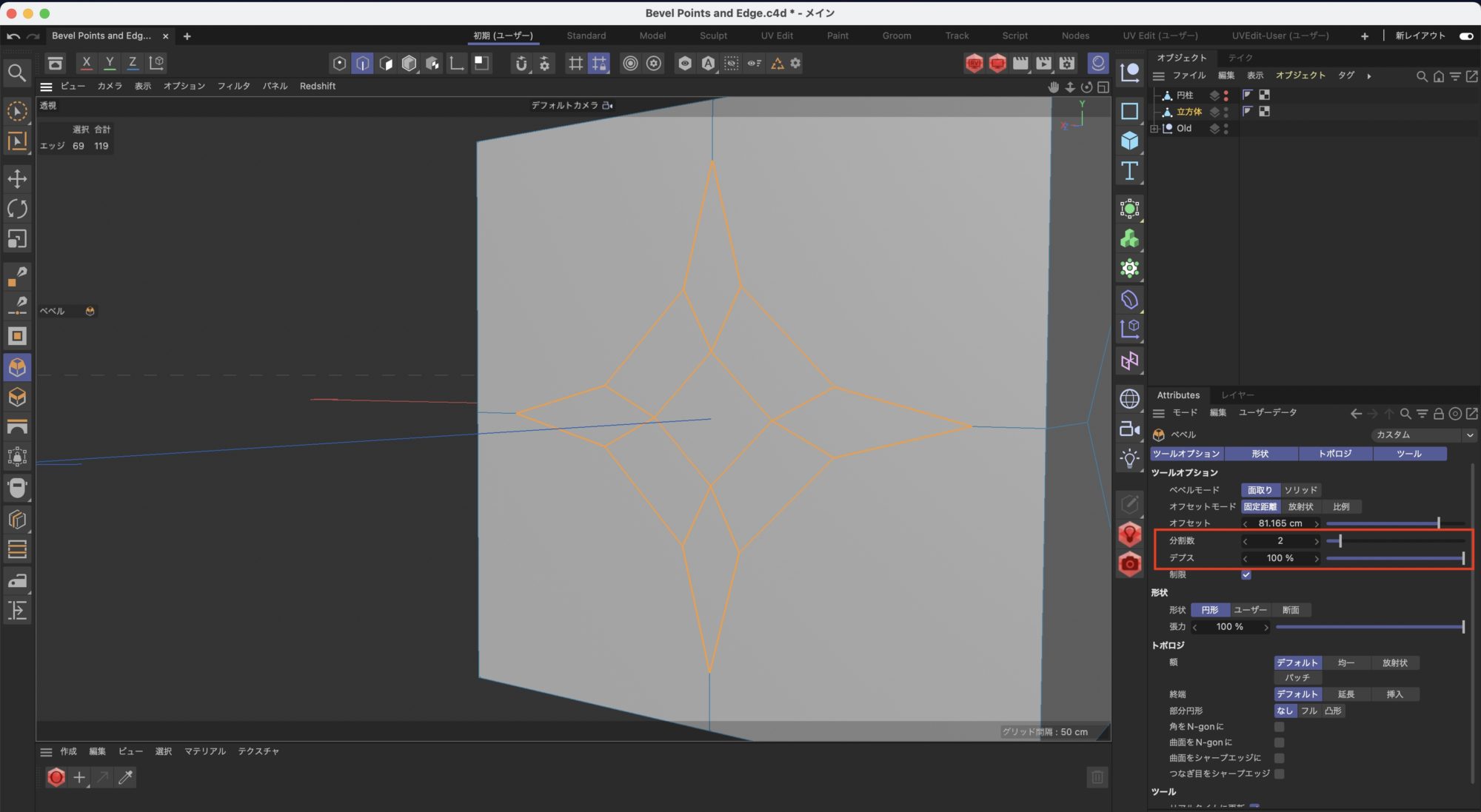This screenshot has height=812, width=1481.
Task: Open the カスタム preset dropdown
Action: tap(1422, 434)
